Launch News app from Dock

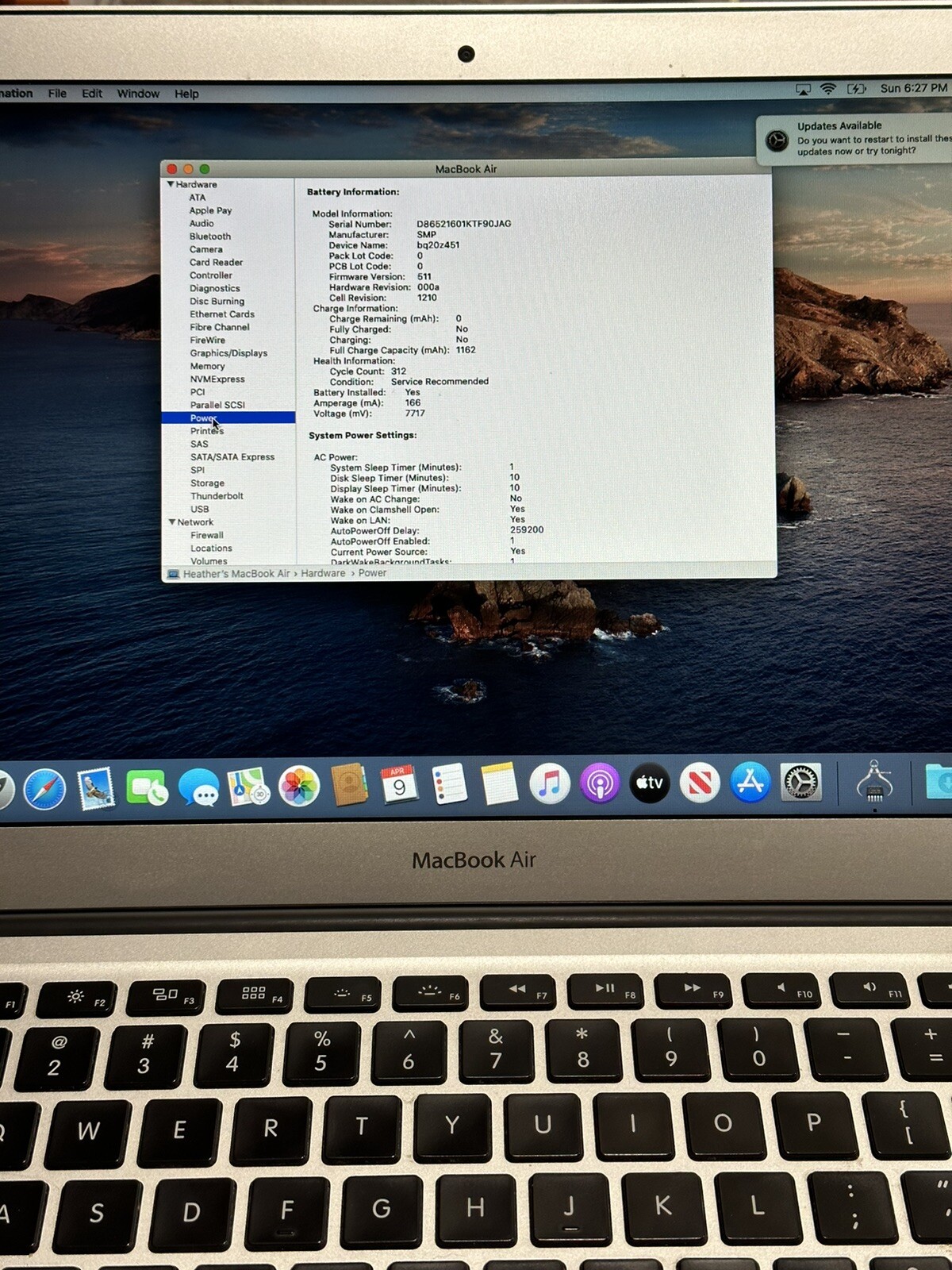700,783
